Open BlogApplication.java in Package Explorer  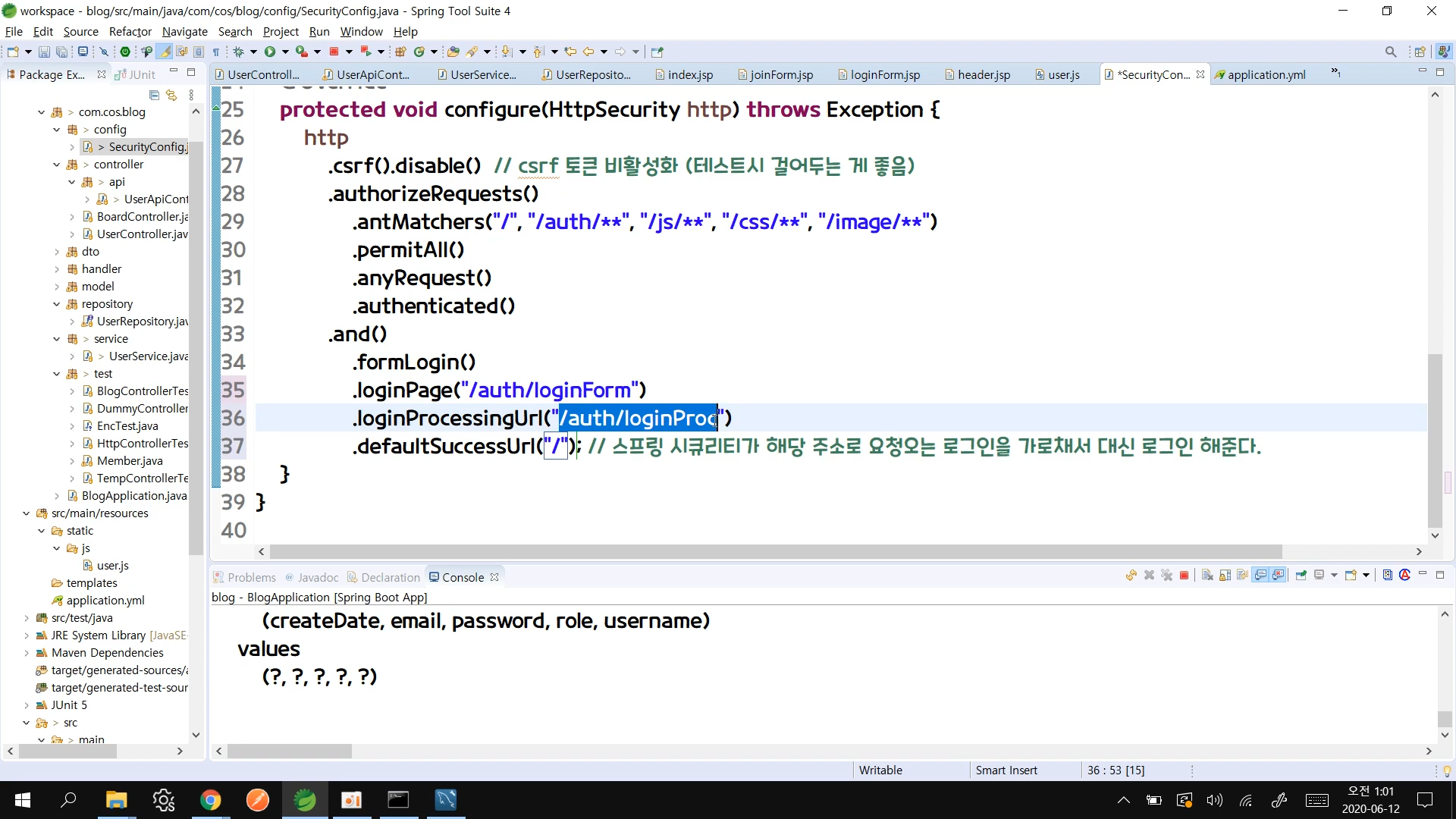coord(133,496)
